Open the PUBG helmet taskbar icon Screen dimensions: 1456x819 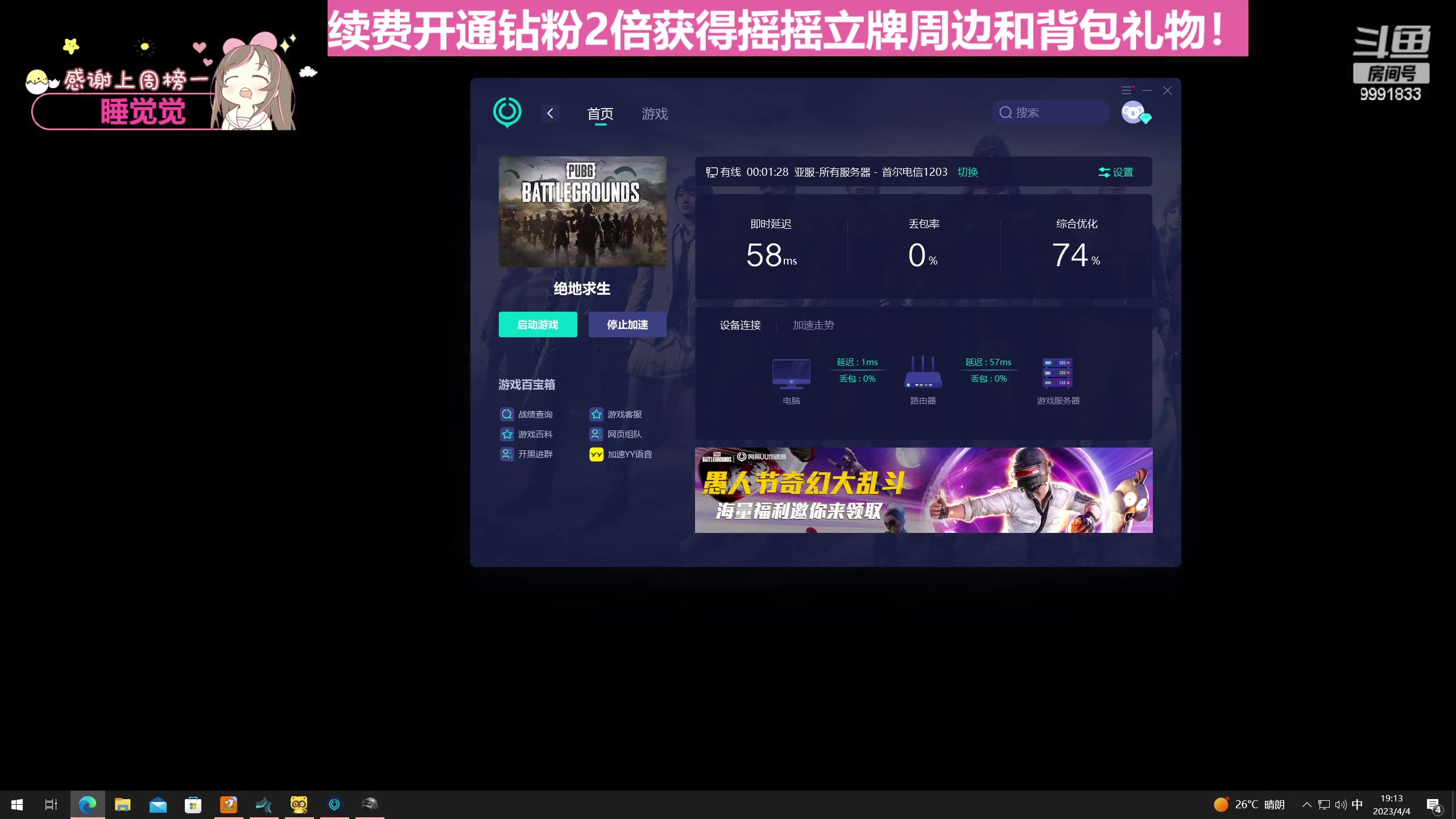coord(370,805)
